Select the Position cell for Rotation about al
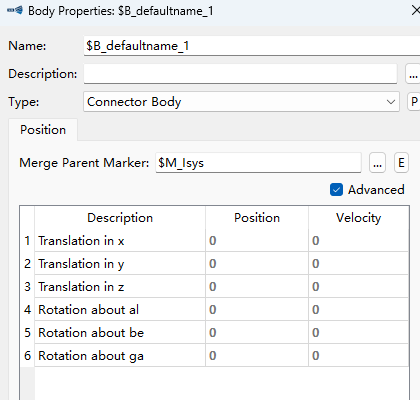420x400 pixels. pyautogui.click(x=257, y=309)
